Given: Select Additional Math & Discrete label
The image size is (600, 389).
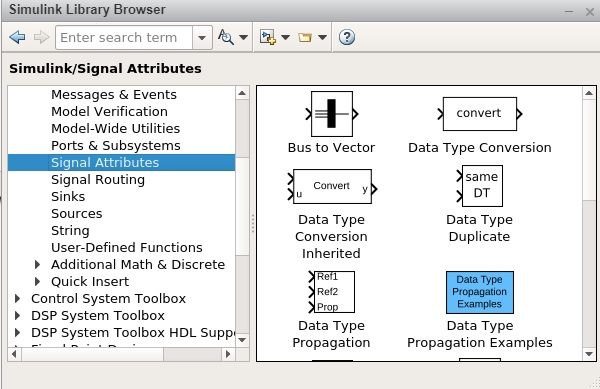Looking at the screenshot, I should click(x=138, y=264).
